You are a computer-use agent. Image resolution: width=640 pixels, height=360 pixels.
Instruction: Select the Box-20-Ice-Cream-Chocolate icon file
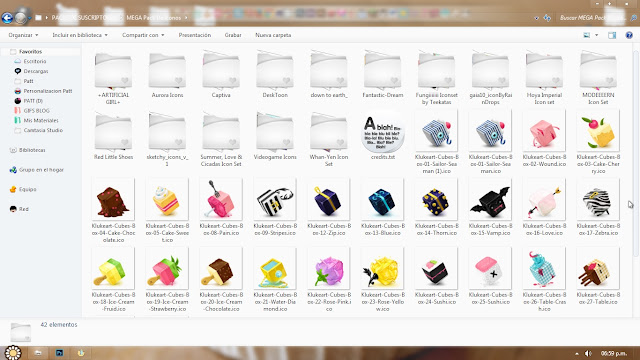[221, 280]
